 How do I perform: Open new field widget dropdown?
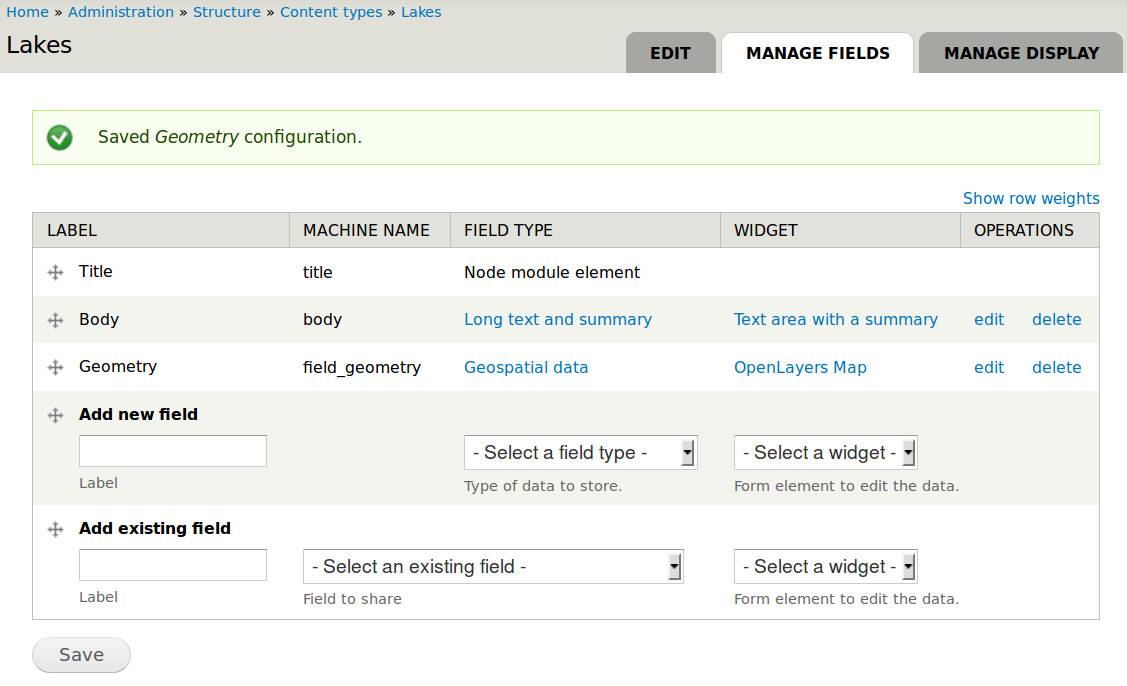coord(825,453)
